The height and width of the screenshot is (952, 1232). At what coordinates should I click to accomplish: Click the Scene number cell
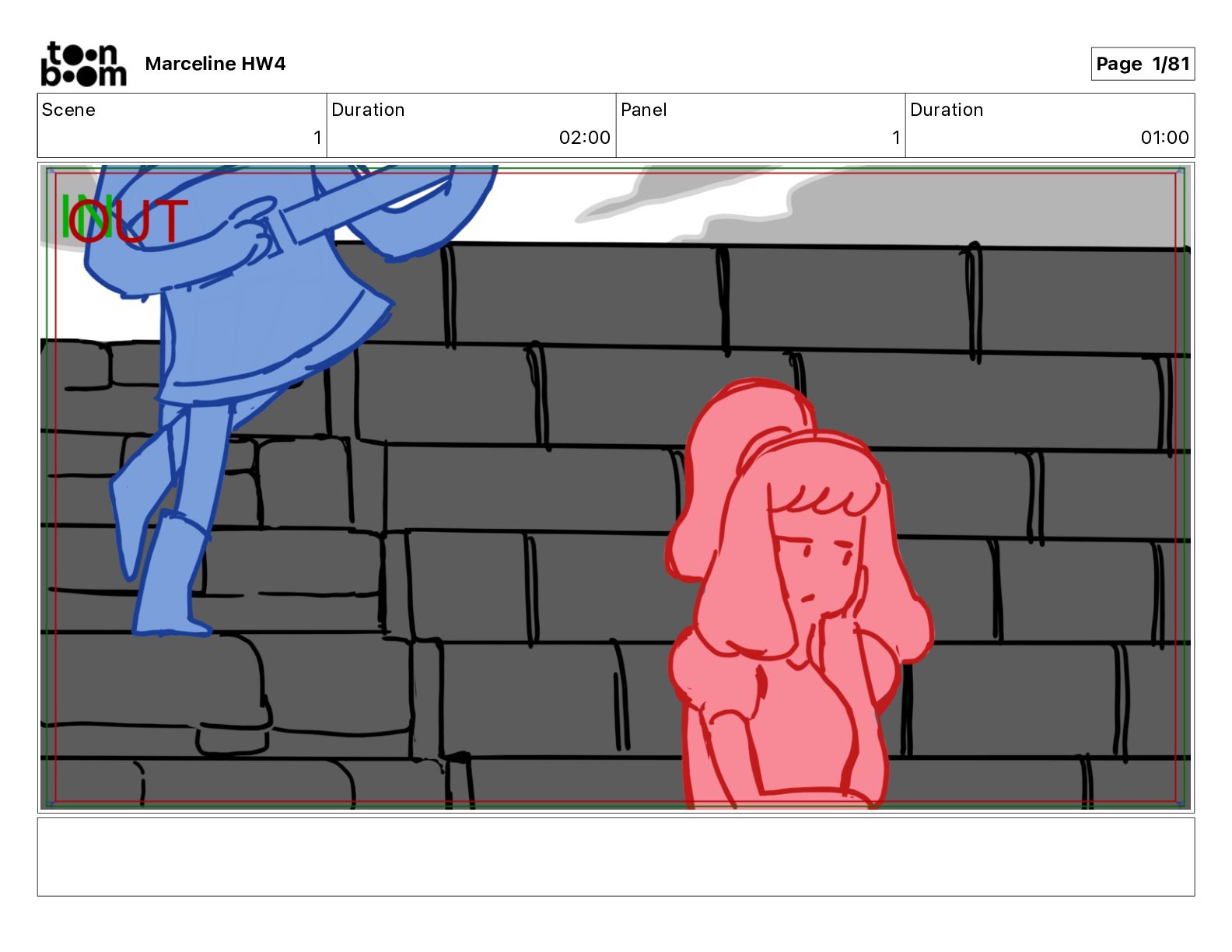tap(182, 125)
